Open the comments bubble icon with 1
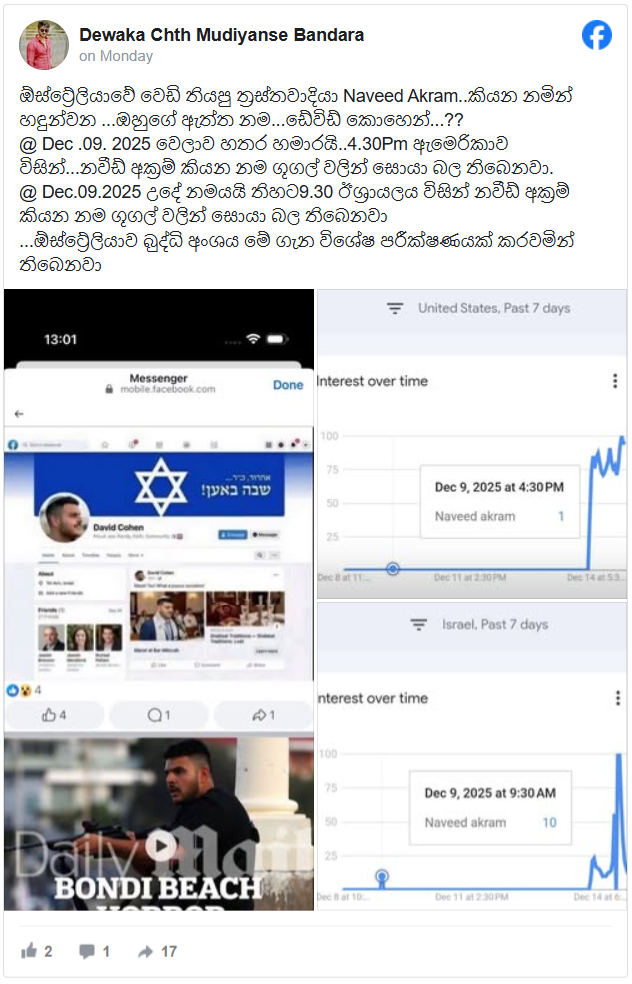 pos(87,952)
